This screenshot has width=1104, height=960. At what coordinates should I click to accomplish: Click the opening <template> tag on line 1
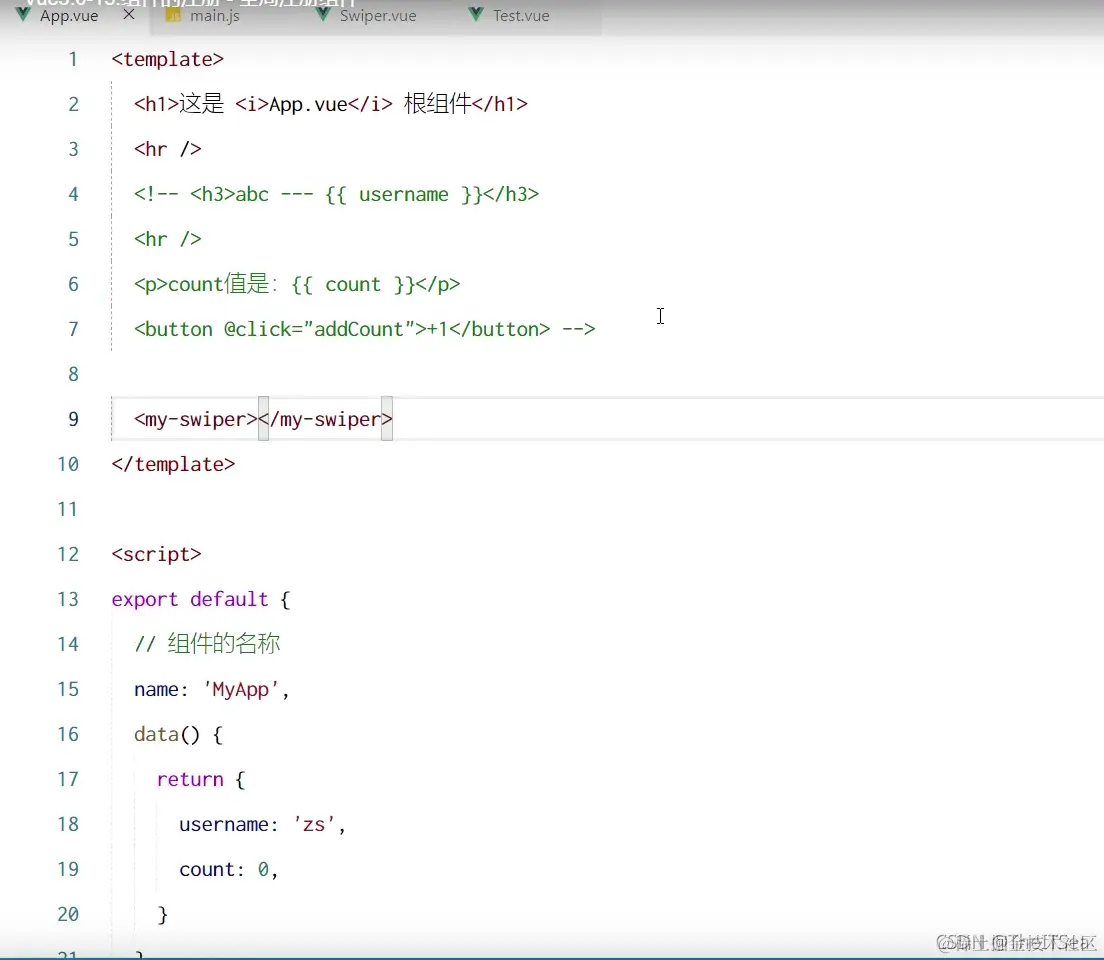click(x=168, y=59)
